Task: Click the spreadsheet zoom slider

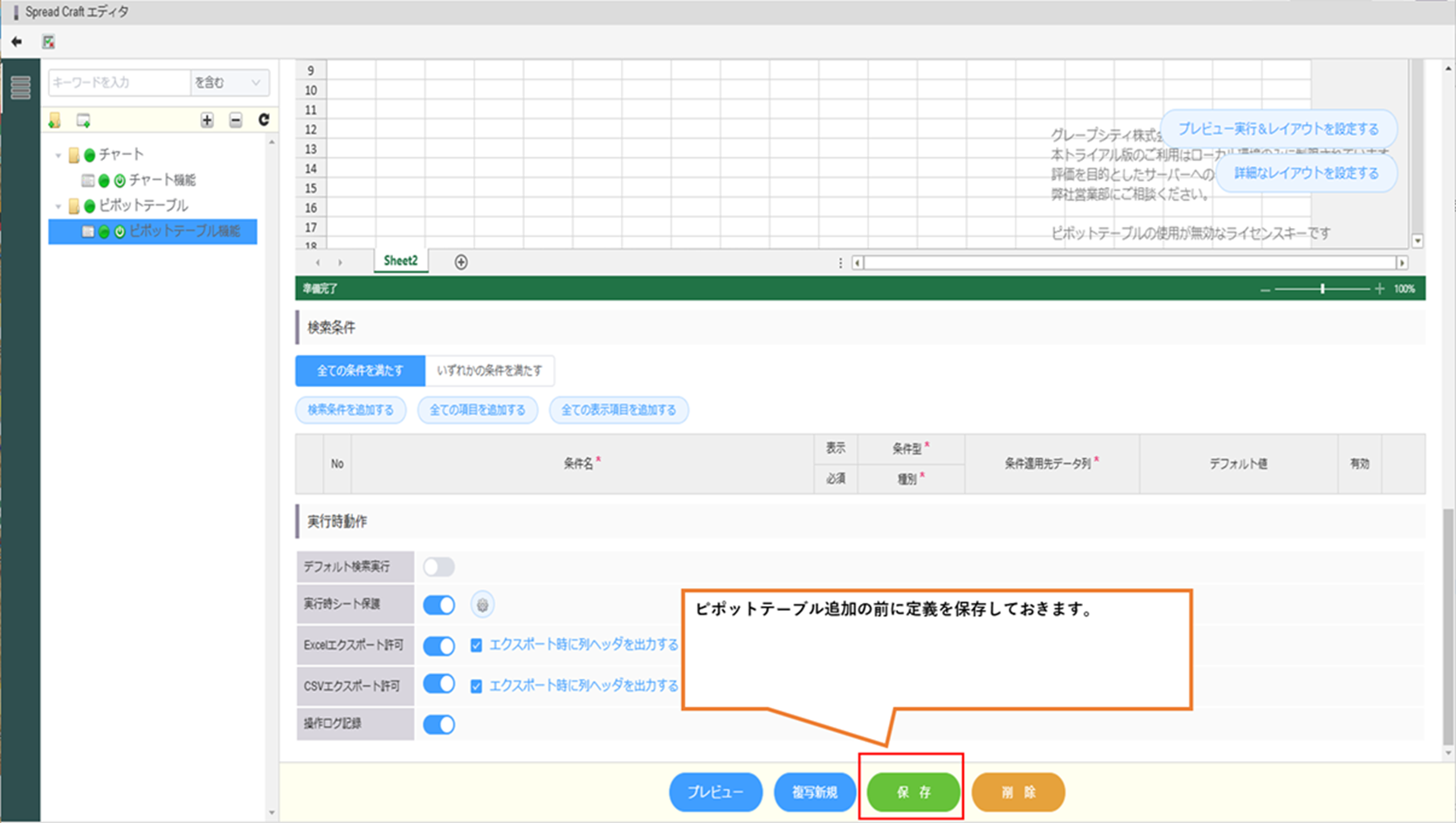Action: (1322, 289)
